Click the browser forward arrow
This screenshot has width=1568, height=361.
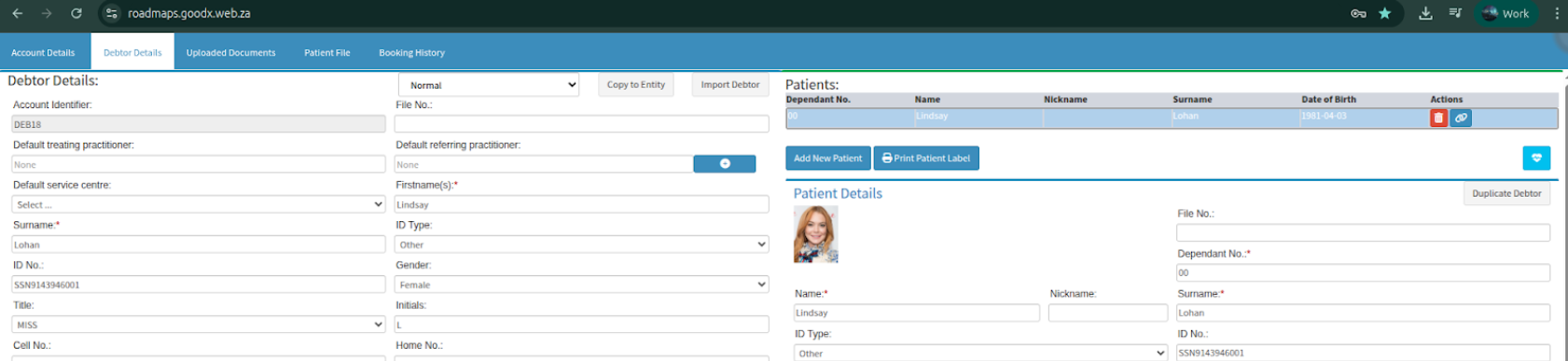[x=47, y=13]
